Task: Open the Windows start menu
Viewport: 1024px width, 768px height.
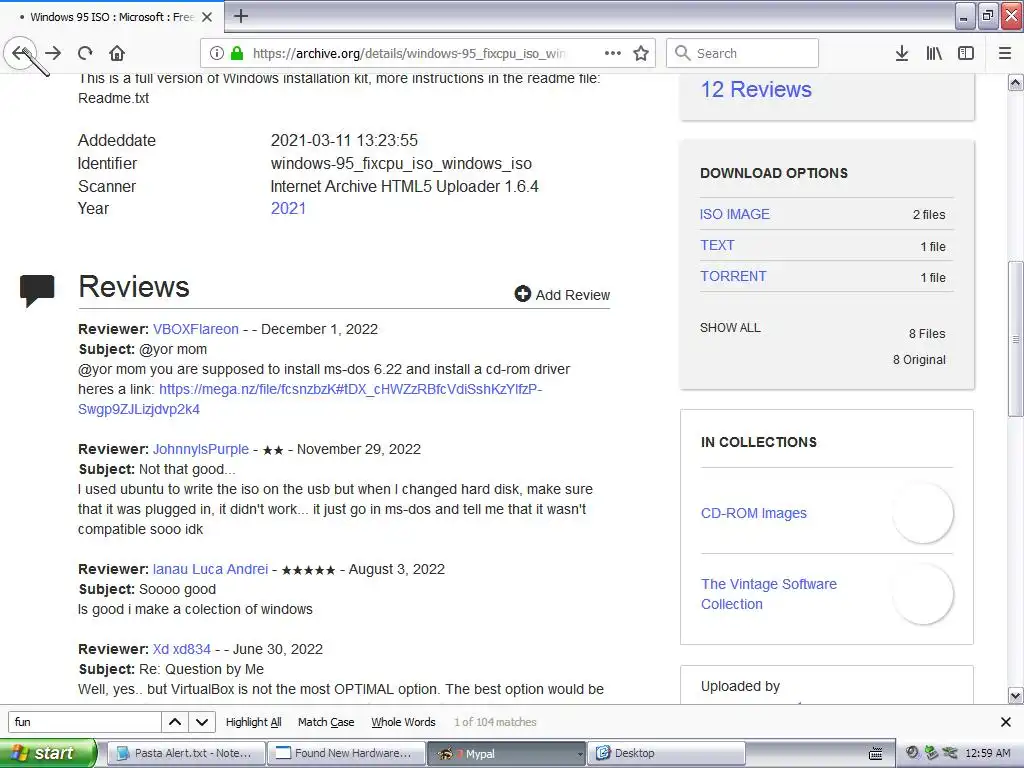Action: point(47,753)
